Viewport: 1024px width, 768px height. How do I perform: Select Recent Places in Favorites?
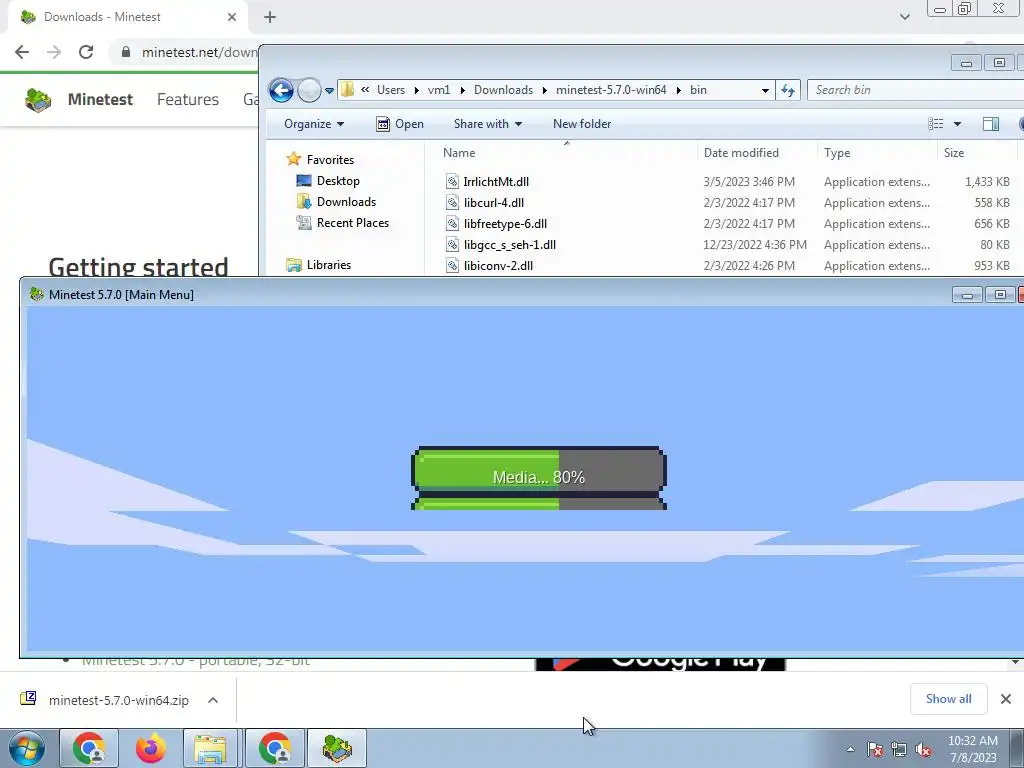[343, 223]
